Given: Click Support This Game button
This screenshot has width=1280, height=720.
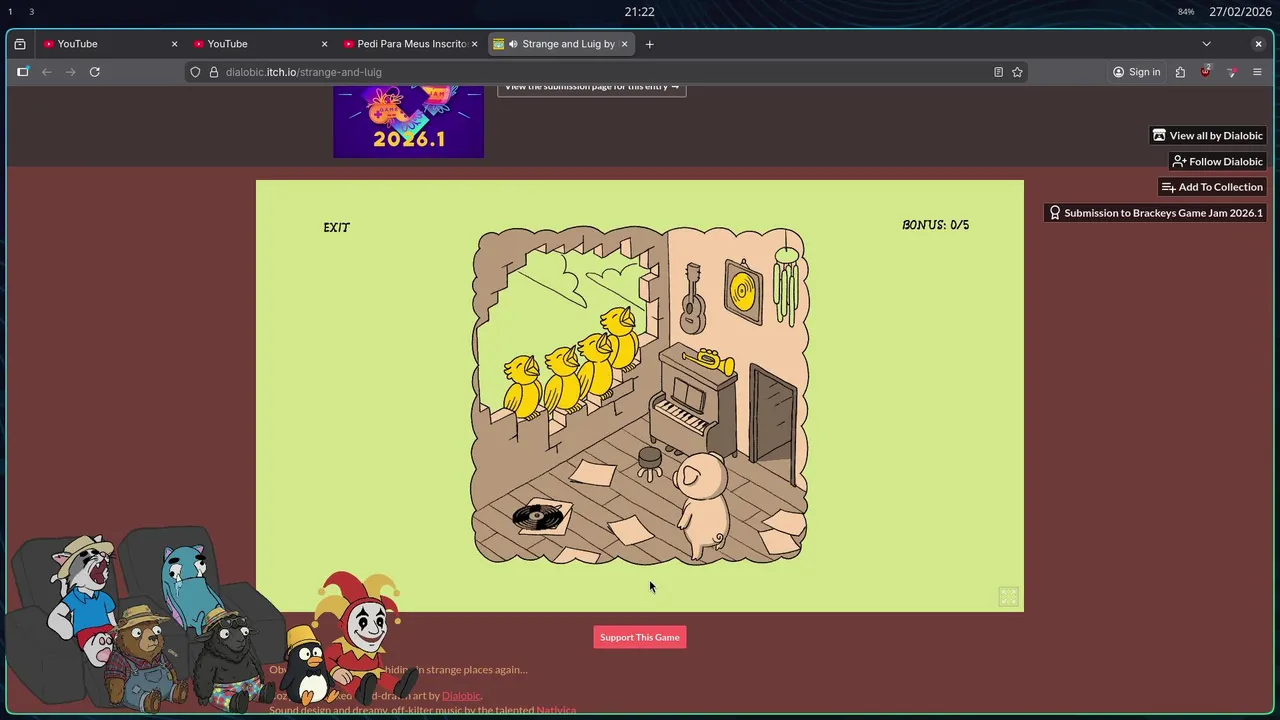Looking at the screenshot, I should (640, 637).
